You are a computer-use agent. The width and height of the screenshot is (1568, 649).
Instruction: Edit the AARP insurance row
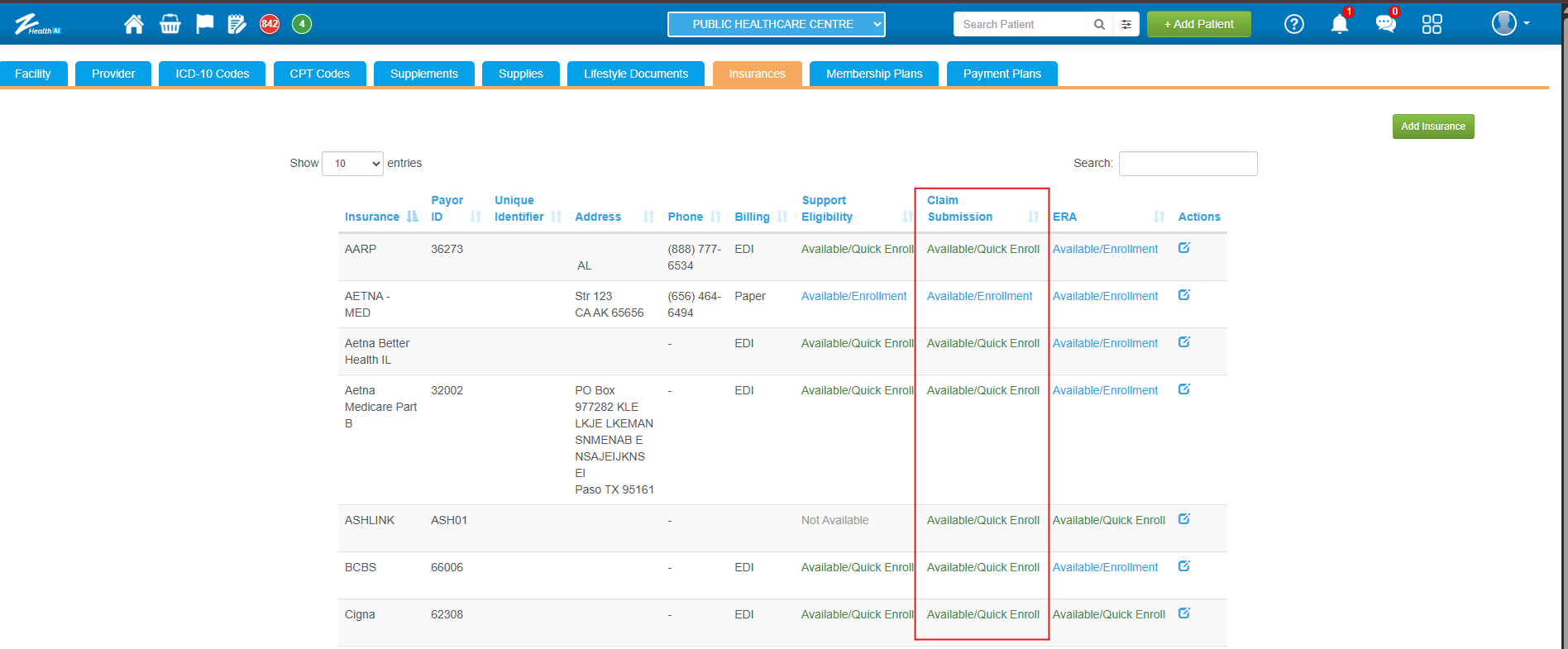[1183, 248]
